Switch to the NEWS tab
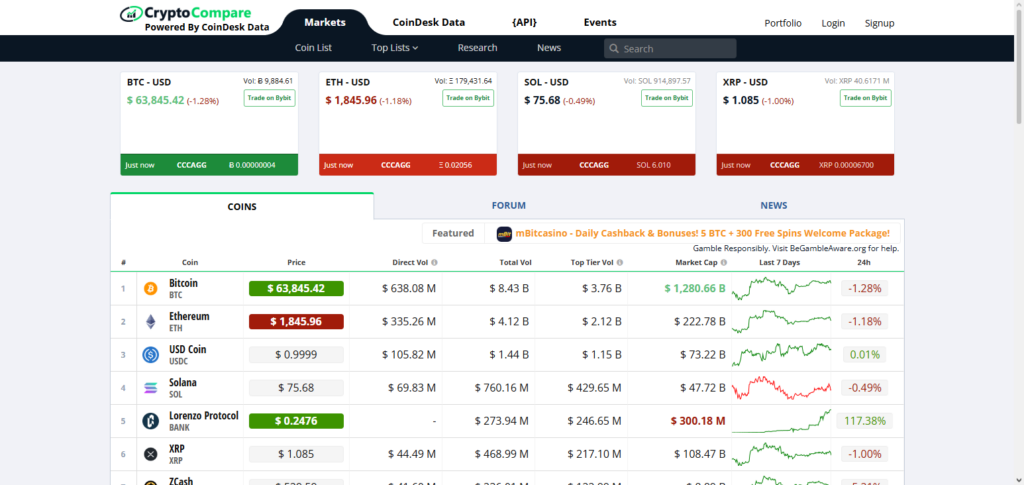1024x485 pixels. tap(773, 206)
